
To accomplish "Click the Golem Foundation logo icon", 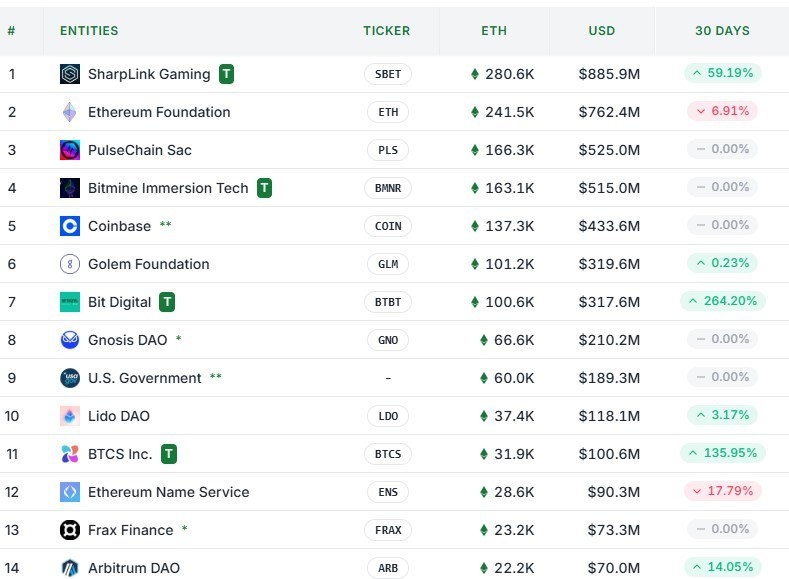I will (x=70, y=264).
